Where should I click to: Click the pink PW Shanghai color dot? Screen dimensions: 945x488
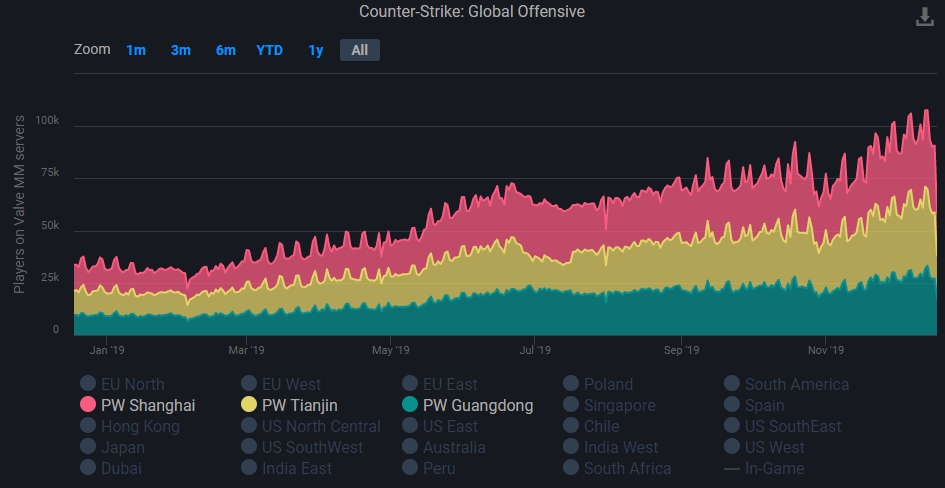pyautogui.click(x=88, y=405)
